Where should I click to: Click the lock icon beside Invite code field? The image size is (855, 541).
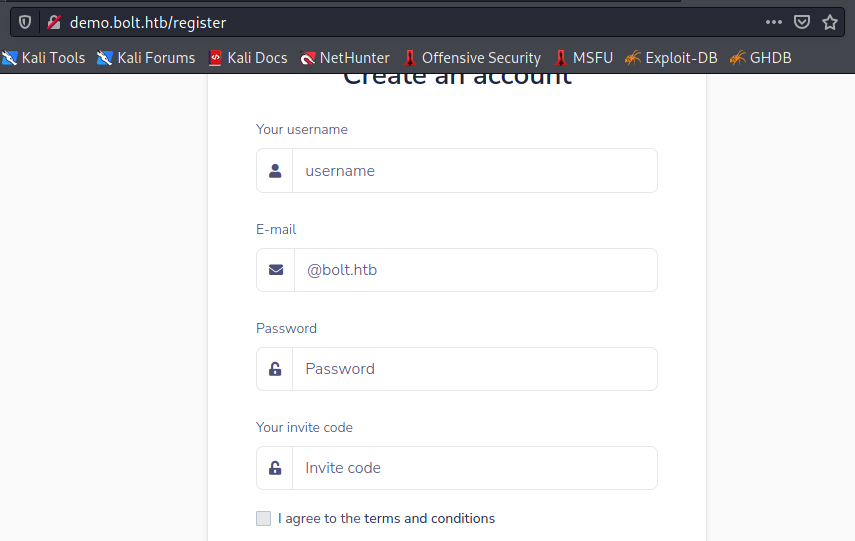[x=275, y=468]
